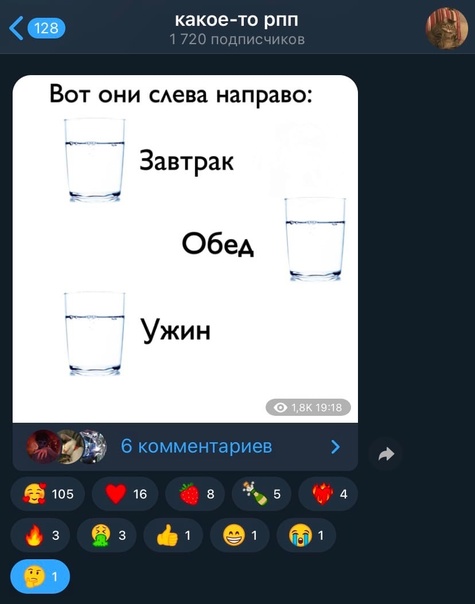The height and width of the screenshot is (604, 475).
Task: Go back using the 128 unread arrow
Action: coord(37,28)
